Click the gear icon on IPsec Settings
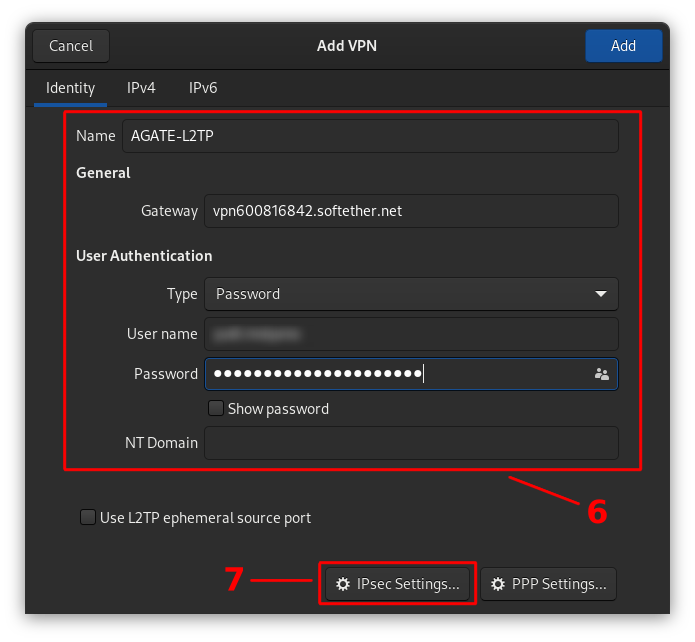Image resolution: width=695 pixels, height=642 pixels. click(343, 584)
